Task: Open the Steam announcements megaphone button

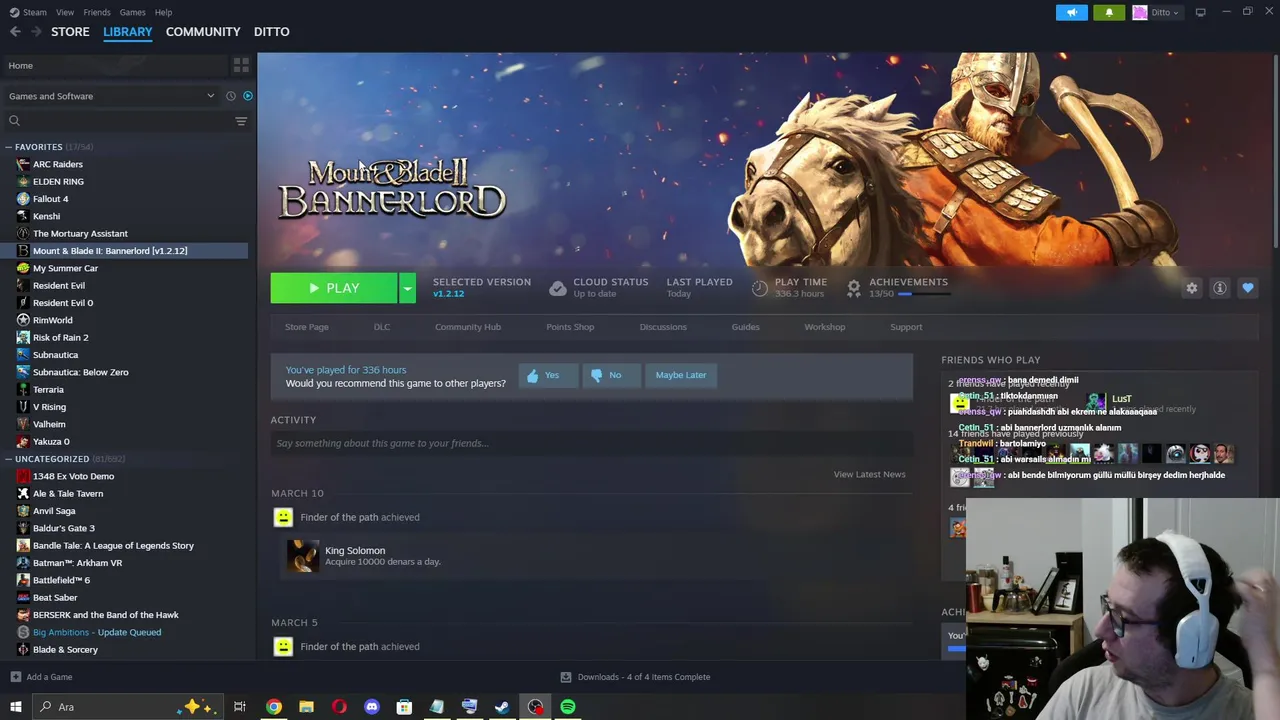Action: click(x=1072, y=12)
